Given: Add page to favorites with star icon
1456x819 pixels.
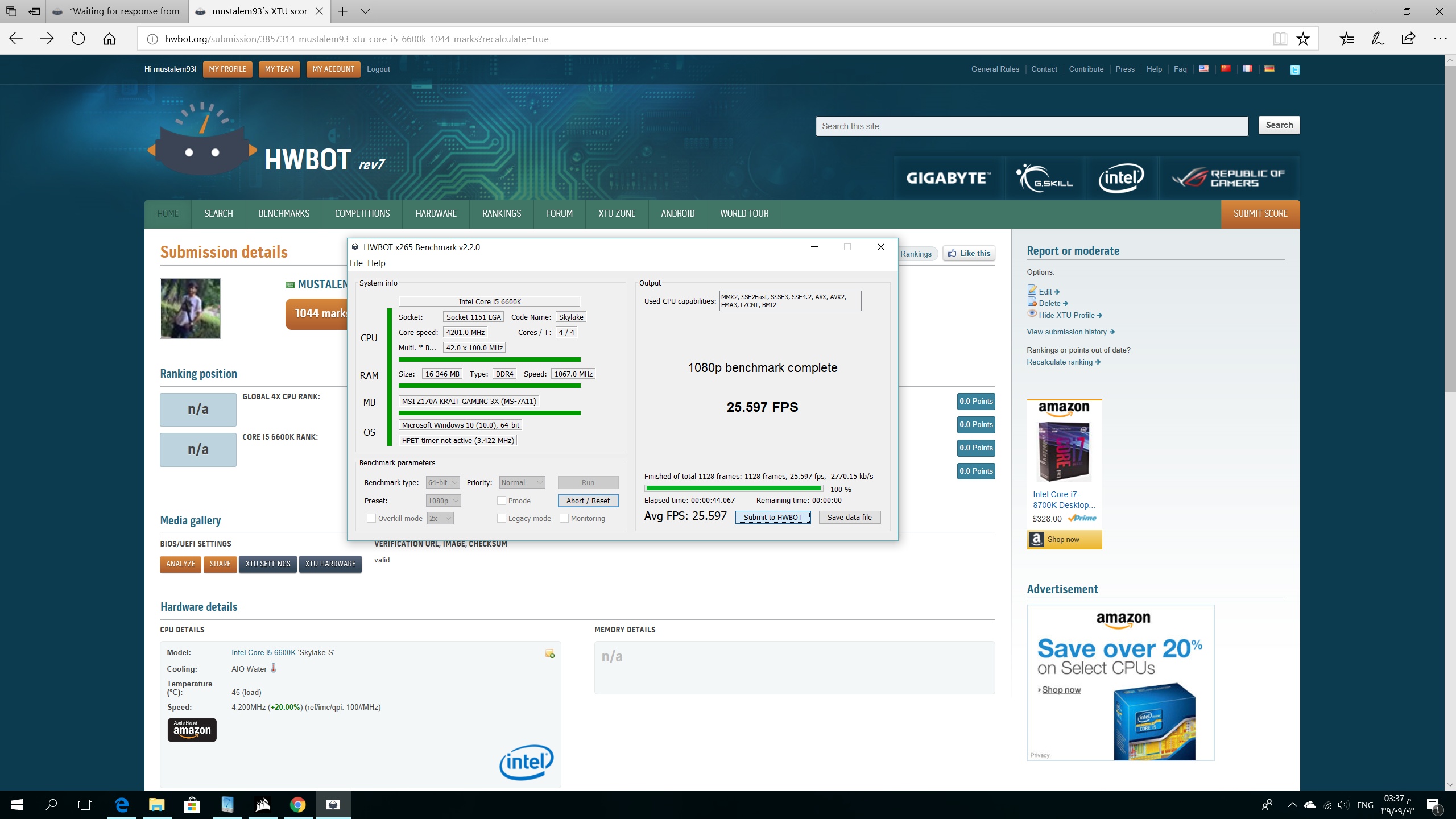Looking at the screenshot, I should [x=1303, y=39].
